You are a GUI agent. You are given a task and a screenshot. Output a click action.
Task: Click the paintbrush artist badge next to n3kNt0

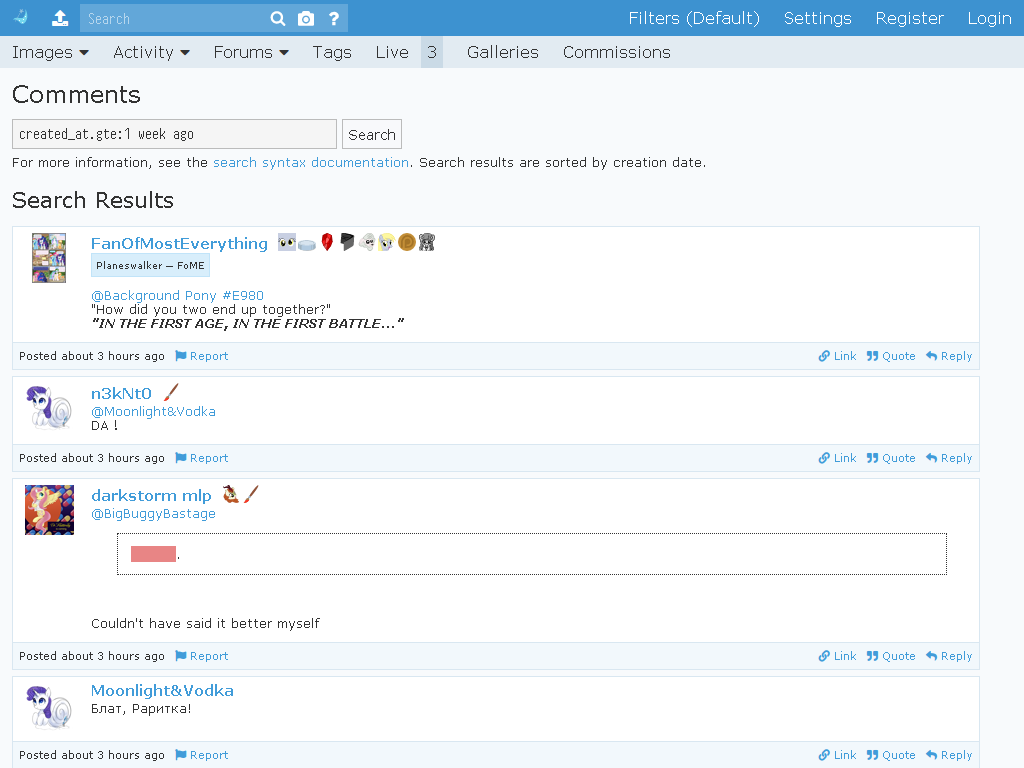[170, 392]
